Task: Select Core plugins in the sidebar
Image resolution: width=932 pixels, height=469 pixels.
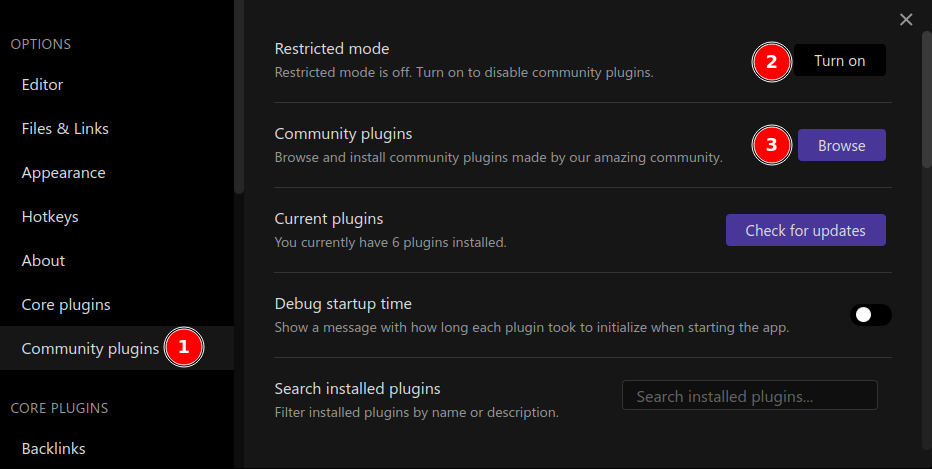Action: click(x=66, y=305)
